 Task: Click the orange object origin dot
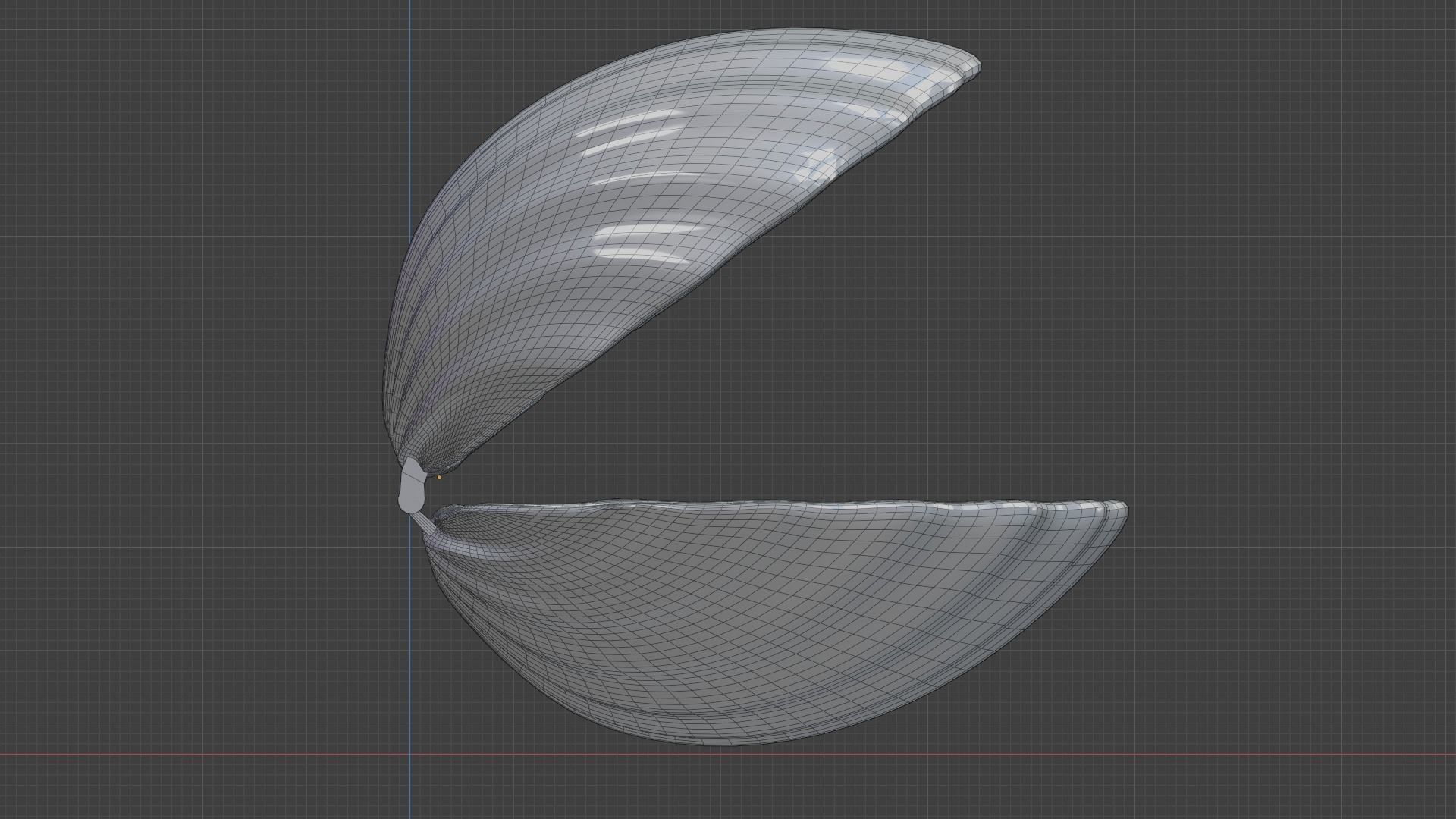[439, 477]
